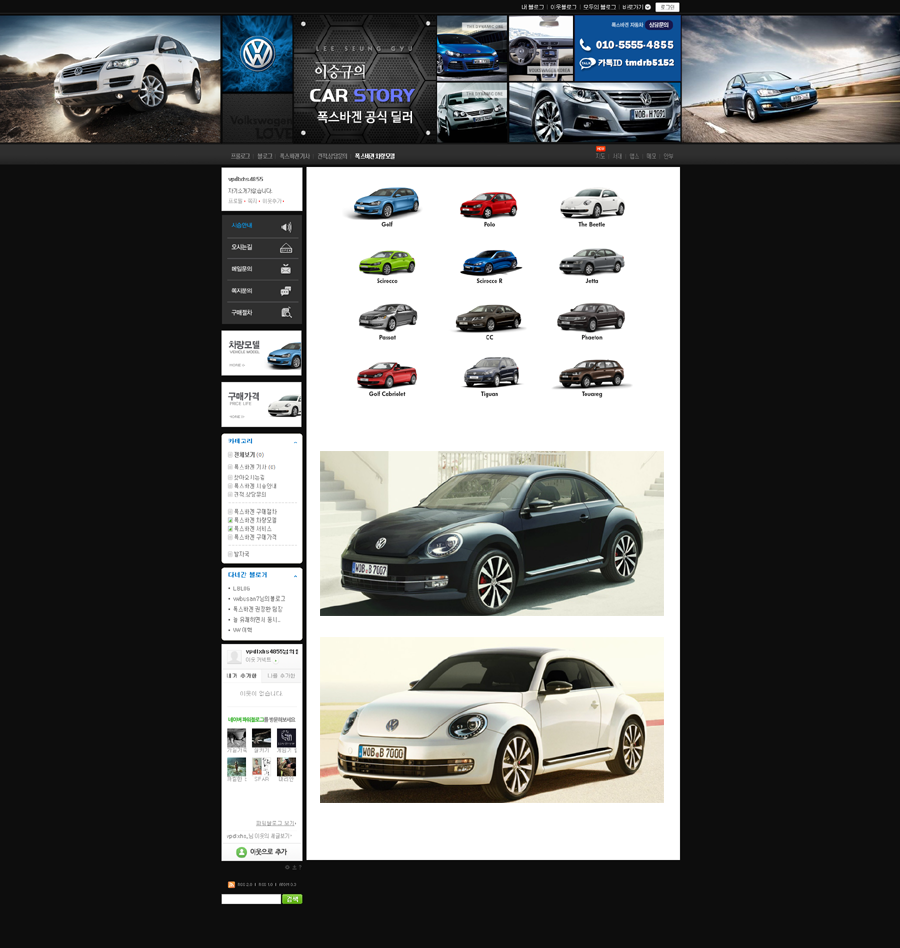The height and width of the screenshot is (948, 900).
Task: Open the 바로가기 dropdown arrow
Action: point(647,7)
